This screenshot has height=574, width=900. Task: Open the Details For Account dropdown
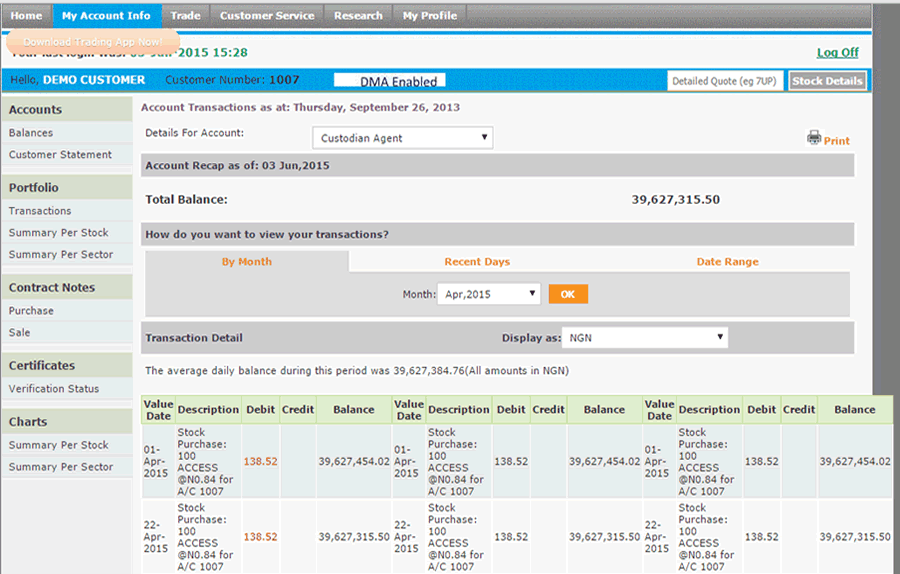[402, 138]
